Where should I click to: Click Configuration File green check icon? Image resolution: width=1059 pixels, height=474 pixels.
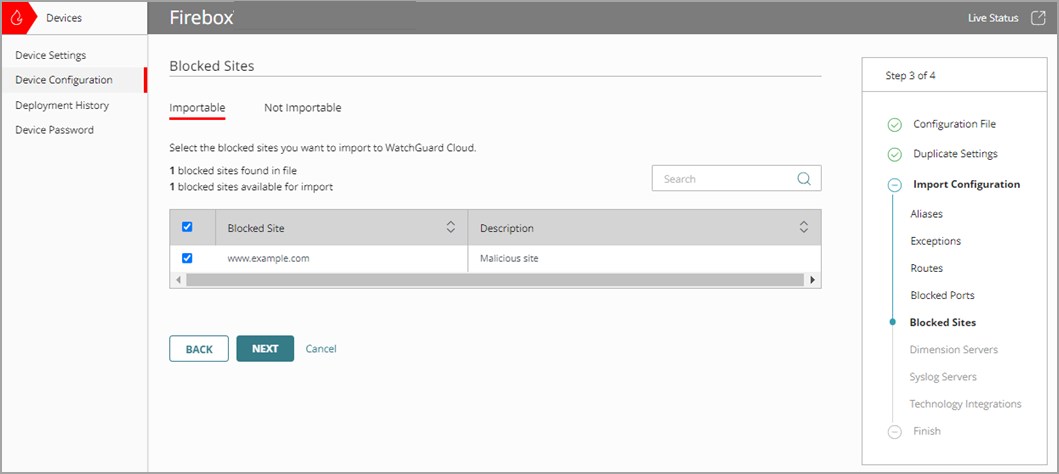click(x=894, y=125)
